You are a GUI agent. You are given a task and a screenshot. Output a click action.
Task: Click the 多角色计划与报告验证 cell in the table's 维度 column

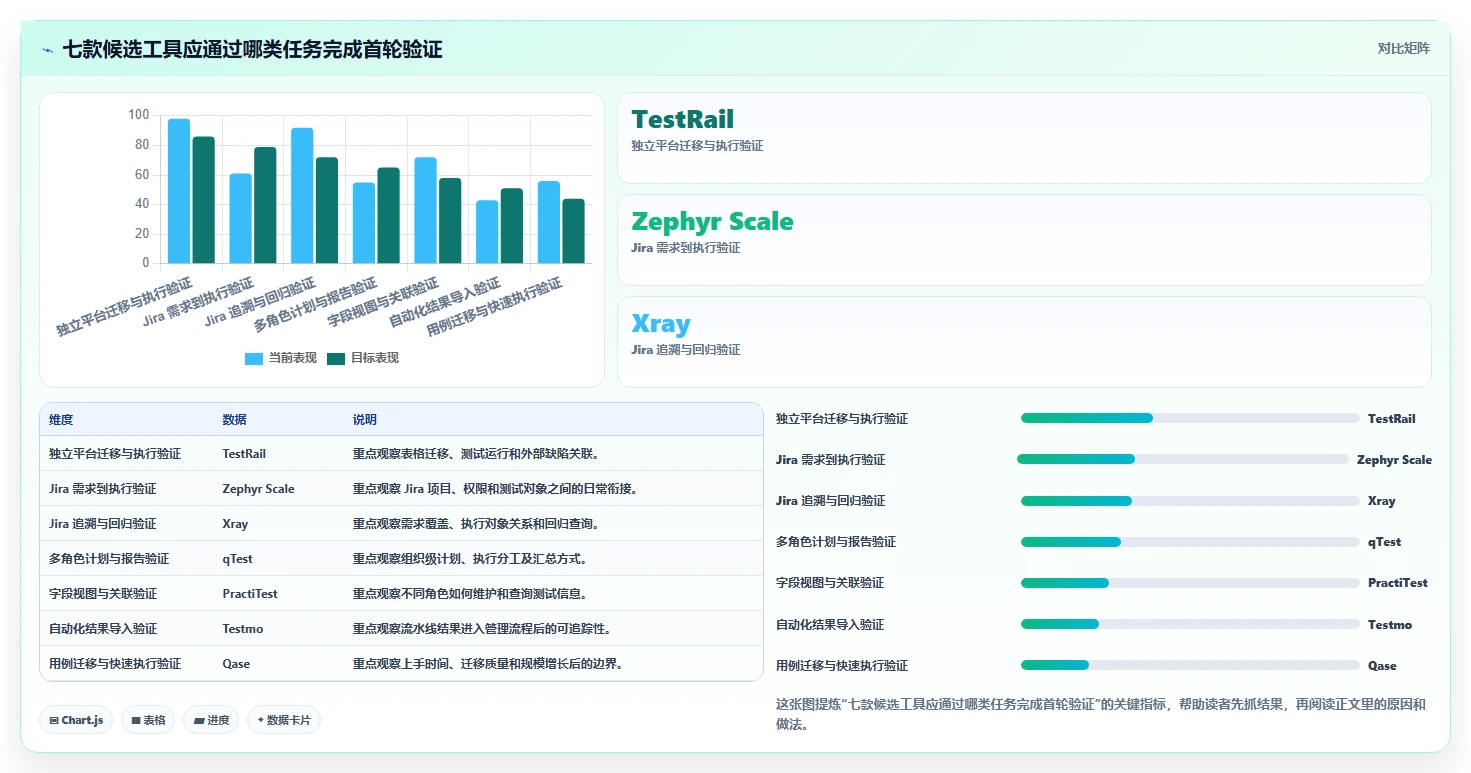click(x=109, y=559)
